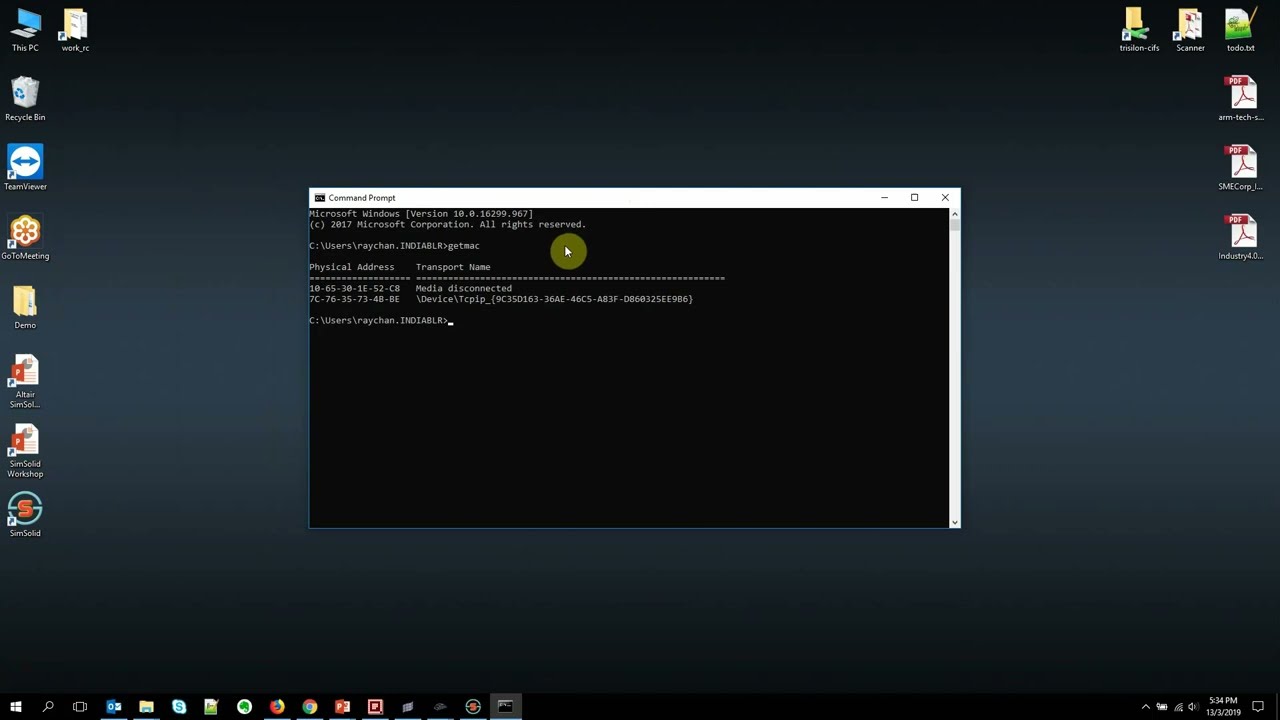The height and width of the screenshot is (720, 1280).
Task: Show hidden tray icons
Action: pos(1146,707)
